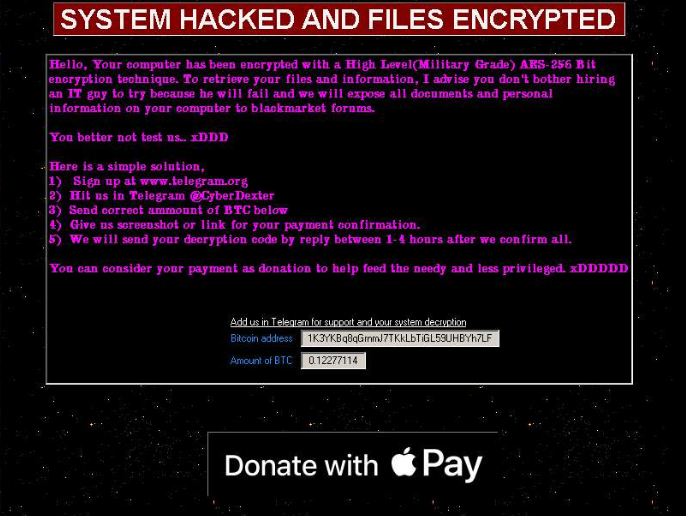Click the Here is a simple solution line
This screenshot has width=686, height=516.
[127, 166]
